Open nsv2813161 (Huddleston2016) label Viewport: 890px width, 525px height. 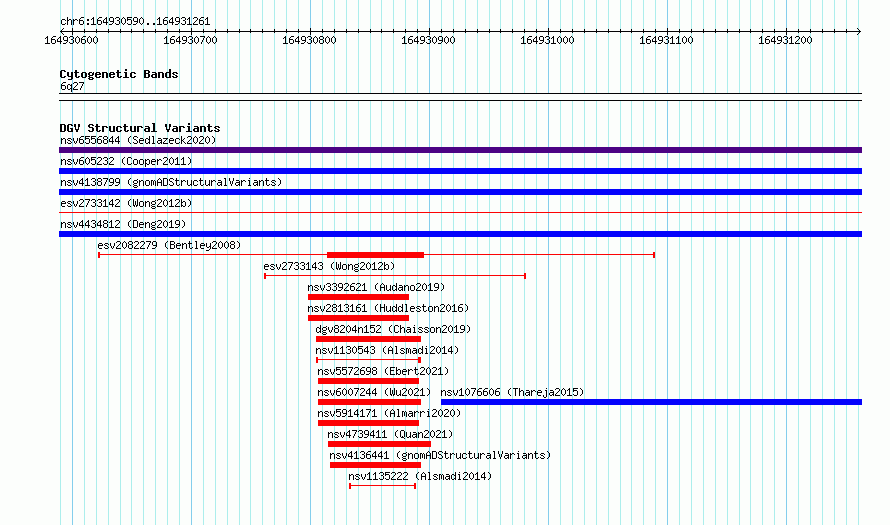click(x=388, y=308)
